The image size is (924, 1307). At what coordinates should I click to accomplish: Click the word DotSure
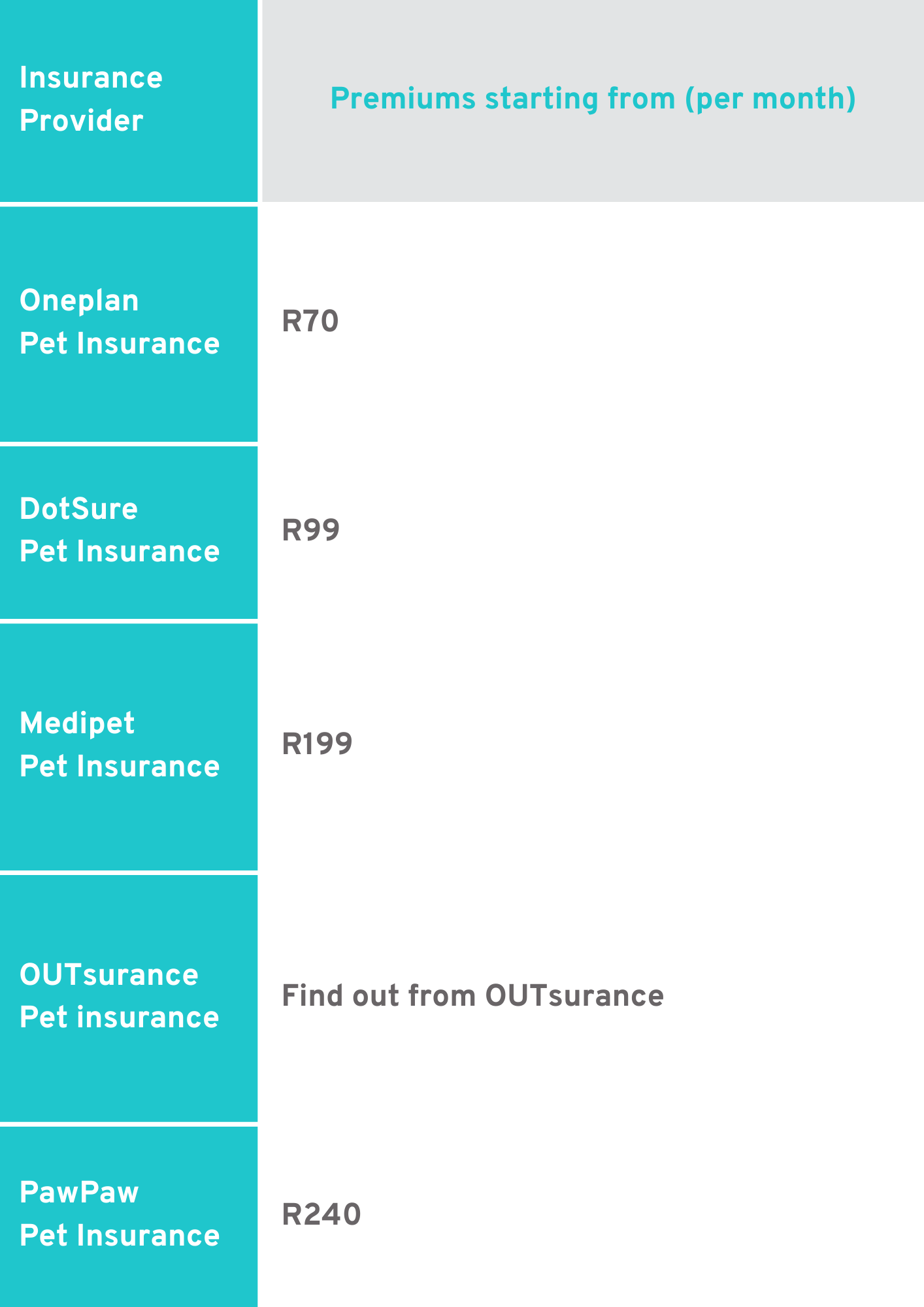78,508
